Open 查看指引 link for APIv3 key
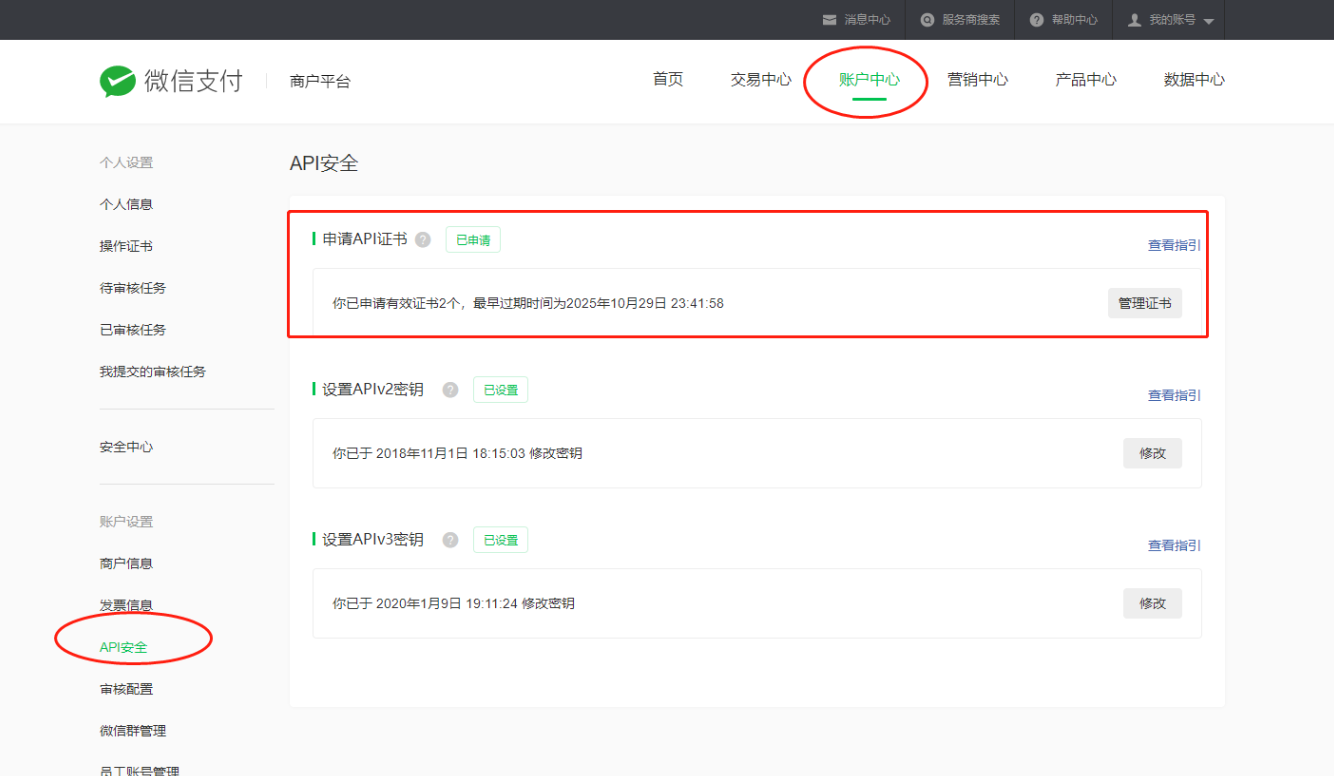1334x776 pixels. coord(1174,545)
